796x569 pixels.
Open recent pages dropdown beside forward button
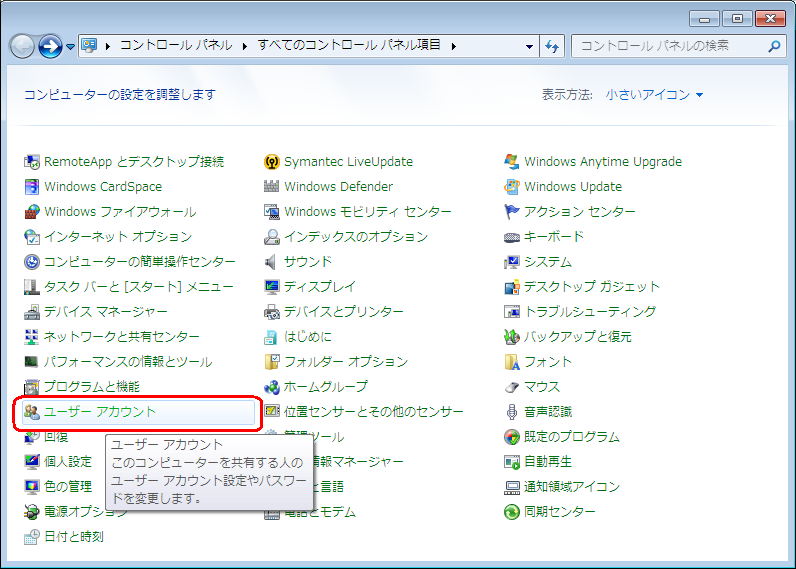tap(71, 47)
